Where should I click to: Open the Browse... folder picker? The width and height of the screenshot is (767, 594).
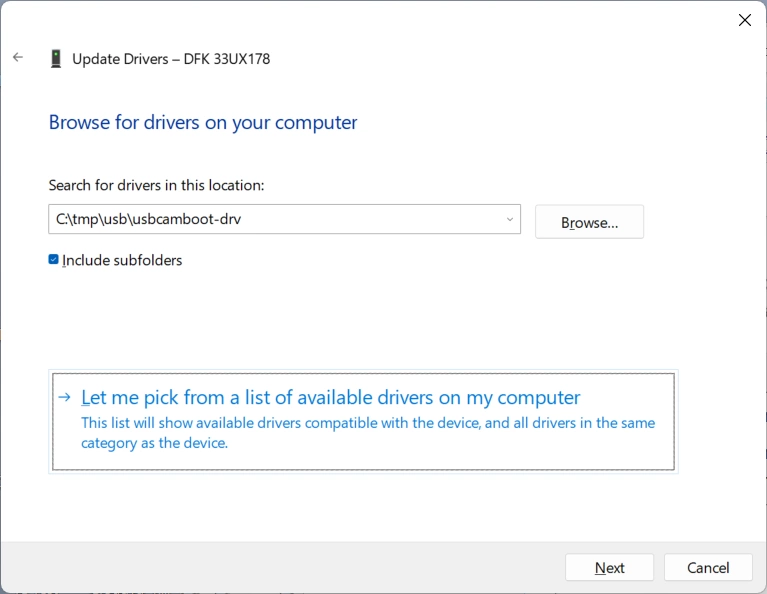[x=589, y=222]
